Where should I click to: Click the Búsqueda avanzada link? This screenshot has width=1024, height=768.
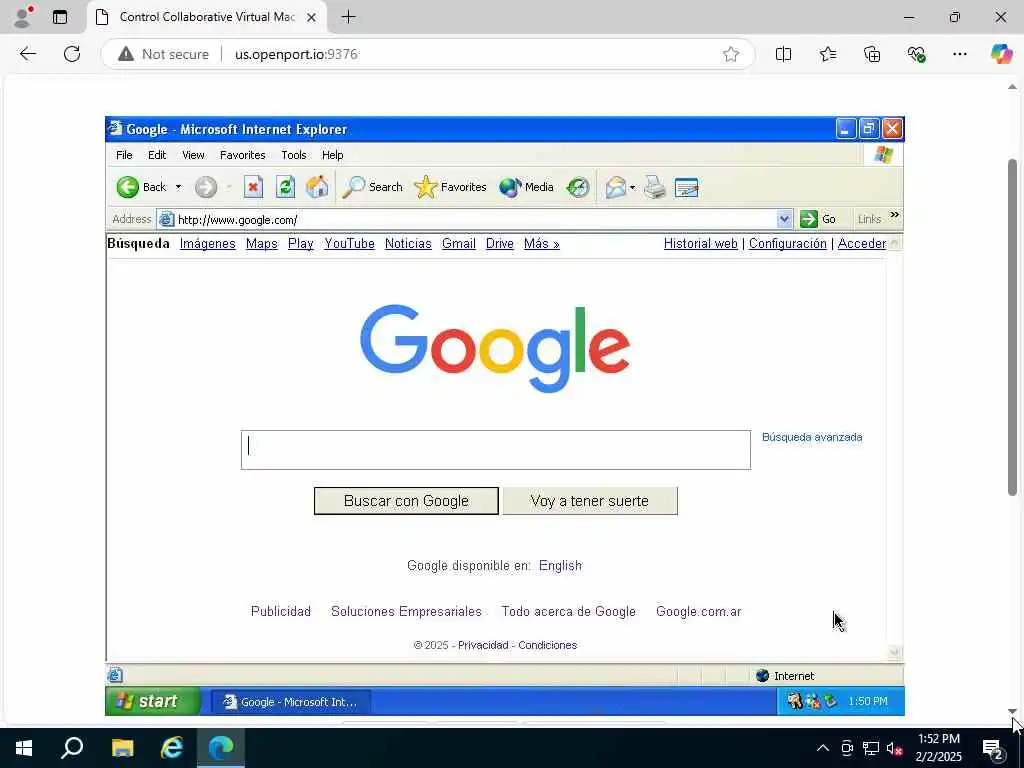[812, 437]
